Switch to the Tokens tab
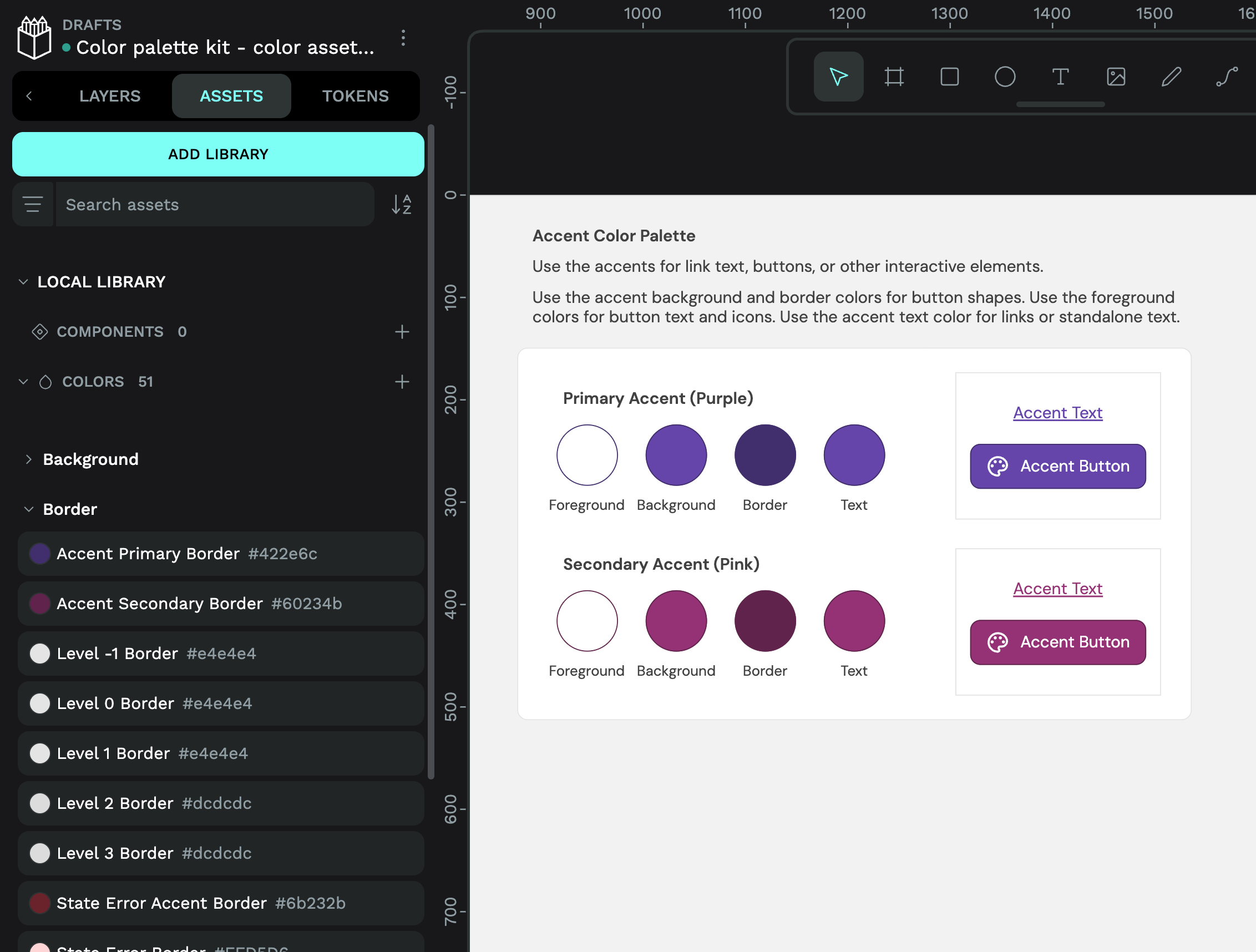Screen dimensions: 1256x952 [x=356, y=96]
